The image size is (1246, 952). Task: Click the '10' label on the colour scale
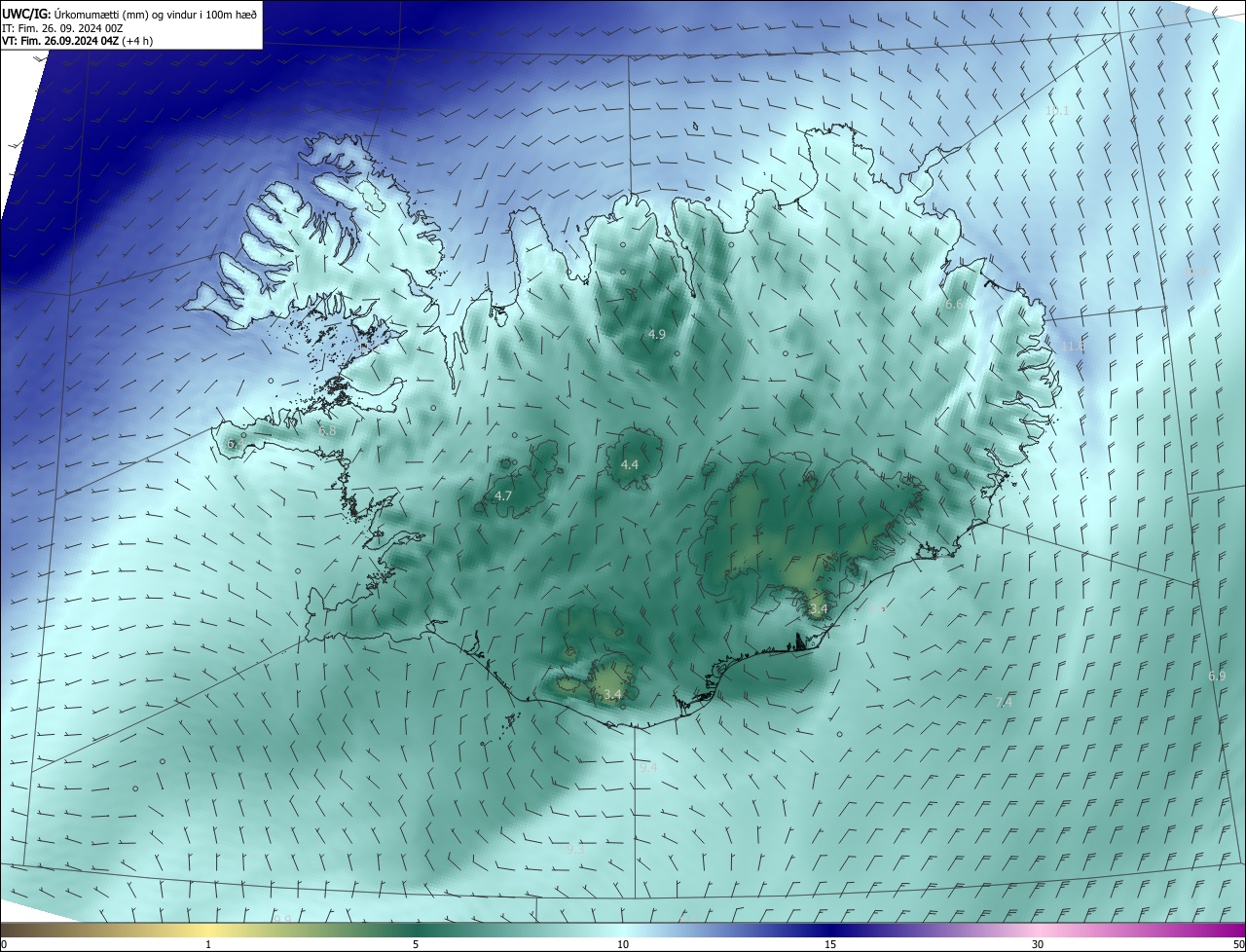pos(623,944)
